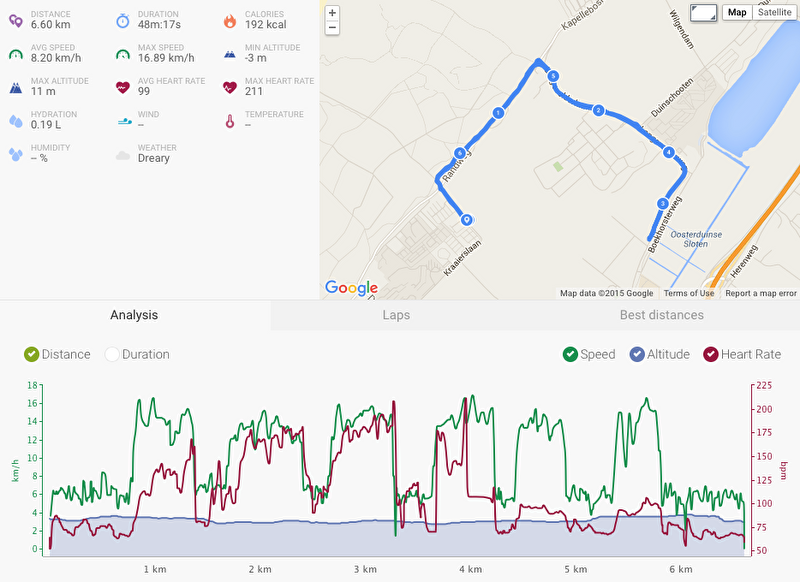The image size is (800, 582).
Task: Switch map to Satellite view
Action: point(773,12)
